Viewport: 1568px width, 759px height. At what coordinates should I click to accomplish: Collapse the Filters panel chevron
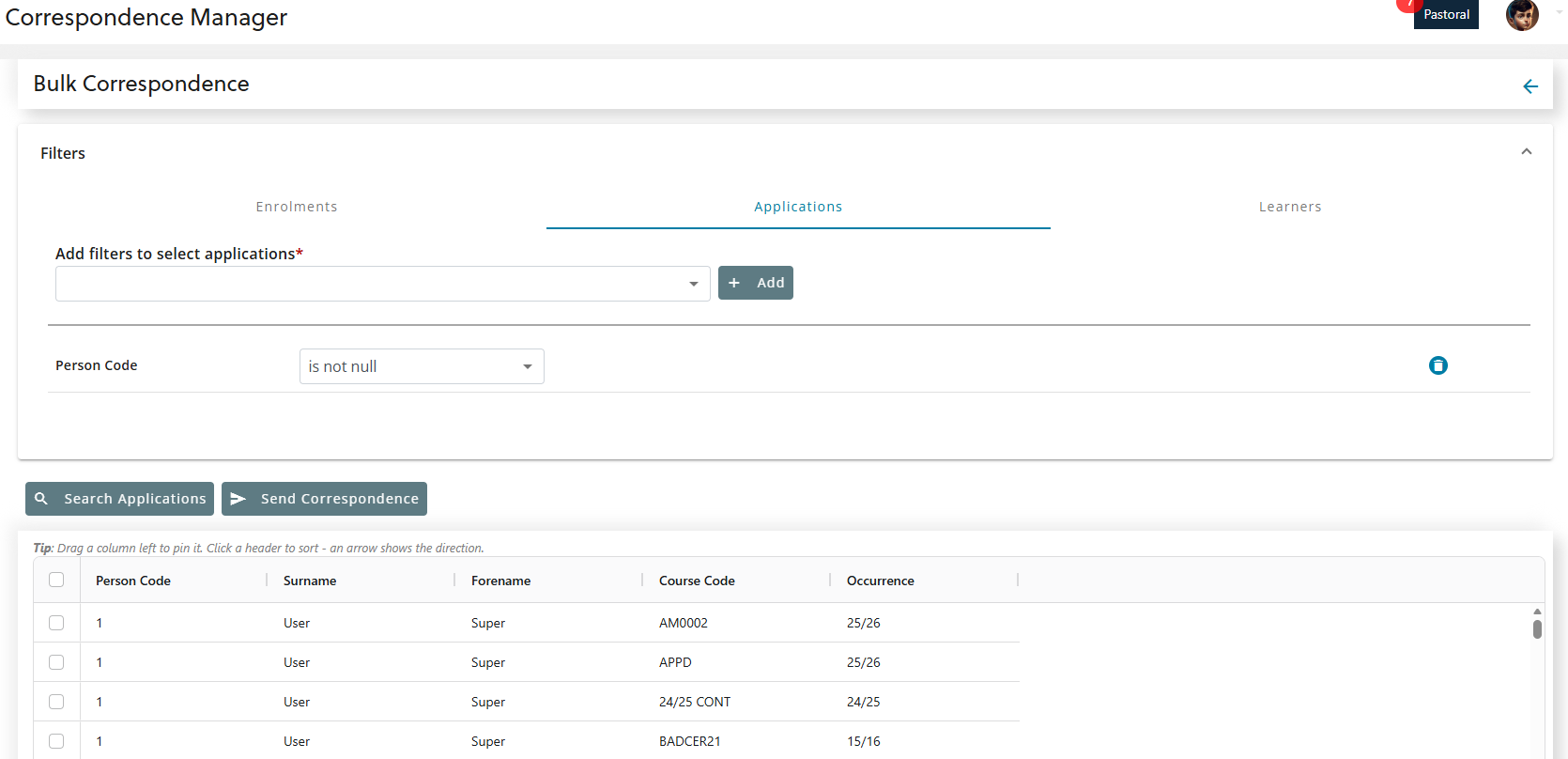coord(1526,152)
